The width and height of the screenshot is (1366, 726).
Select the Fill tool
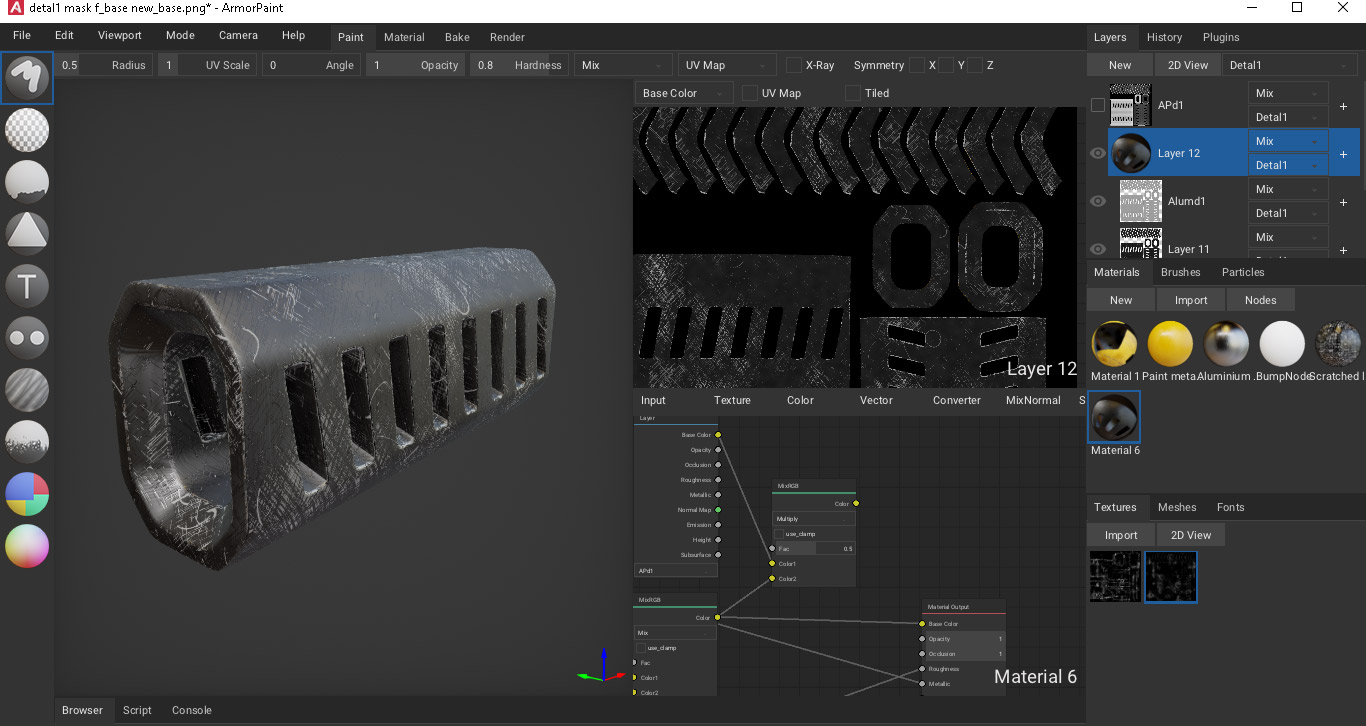27,182
